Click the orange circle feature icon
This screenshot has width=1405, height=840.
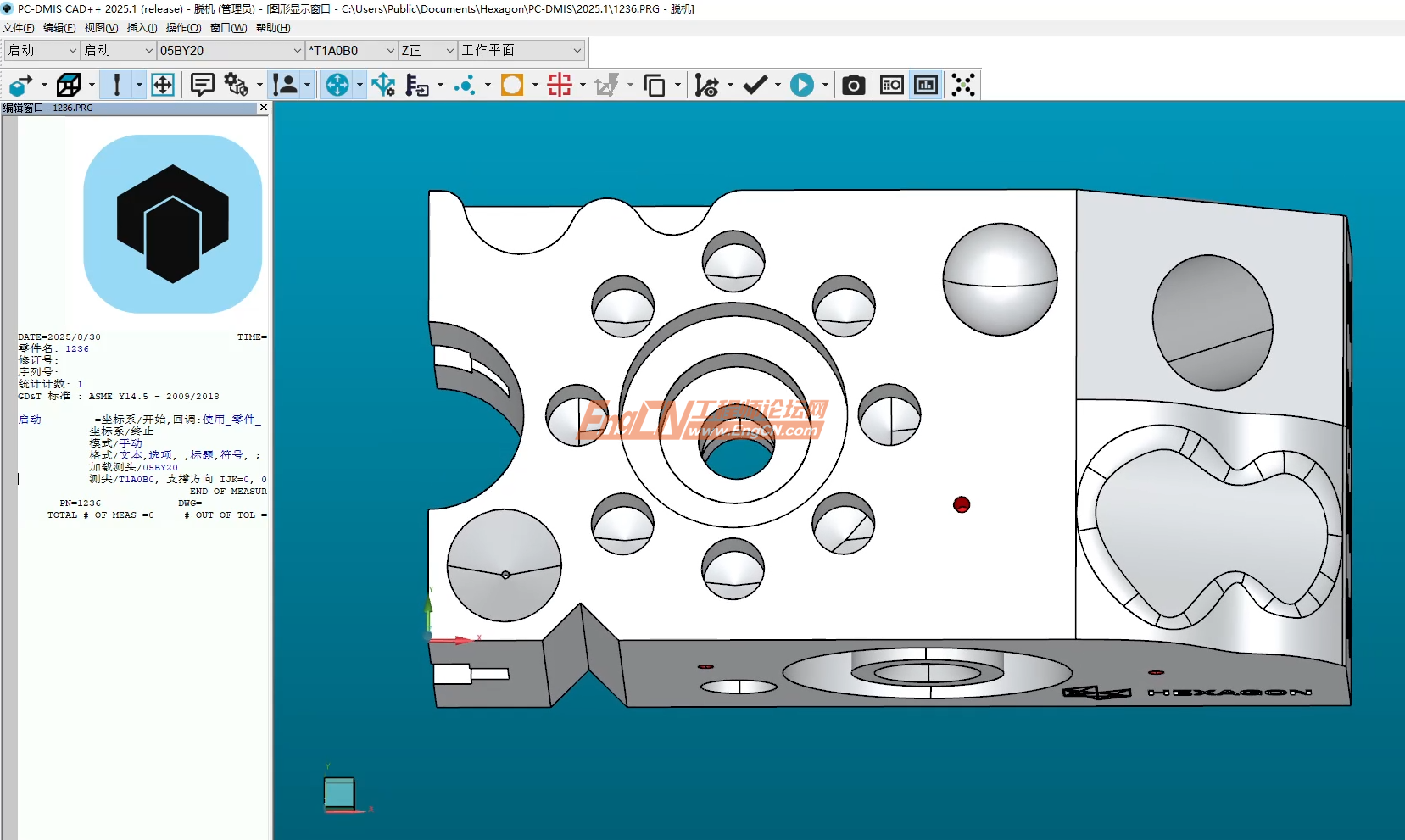point(512,85)
